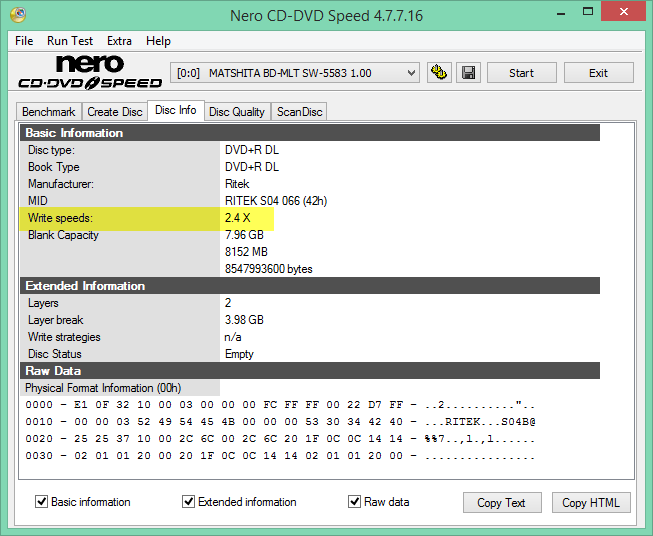Image resolution: width=653 pixels, height=536 pixels.
Task: Click the Disc type value DVD+R DL
Action: point(252,150)
